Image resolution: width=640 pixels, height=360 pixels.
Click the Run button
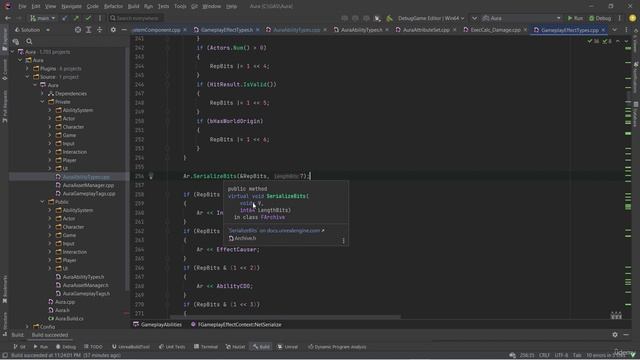tap(575, 18)
